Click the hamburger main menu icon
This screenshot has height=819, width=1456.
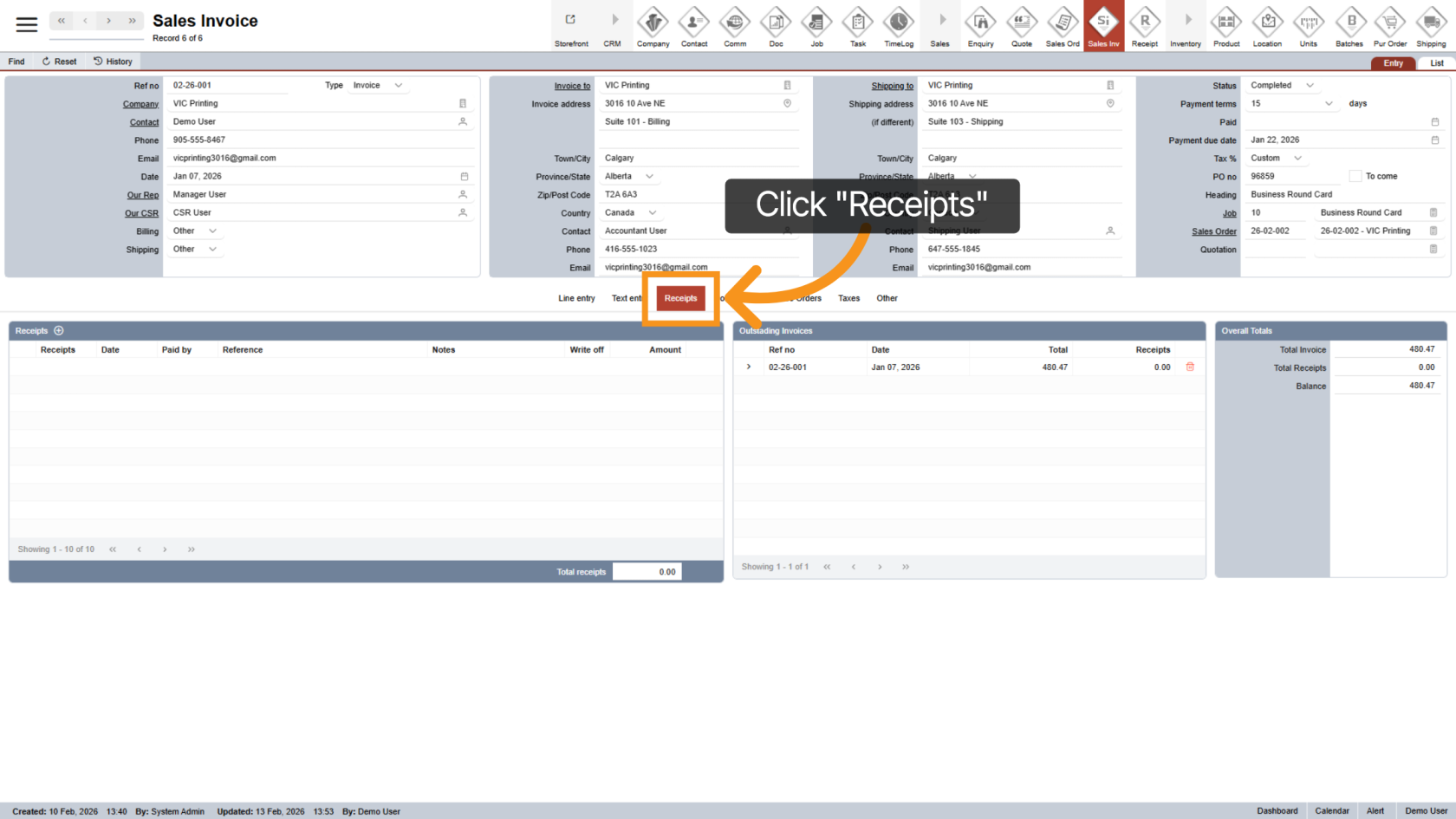(x=27, y=24)
